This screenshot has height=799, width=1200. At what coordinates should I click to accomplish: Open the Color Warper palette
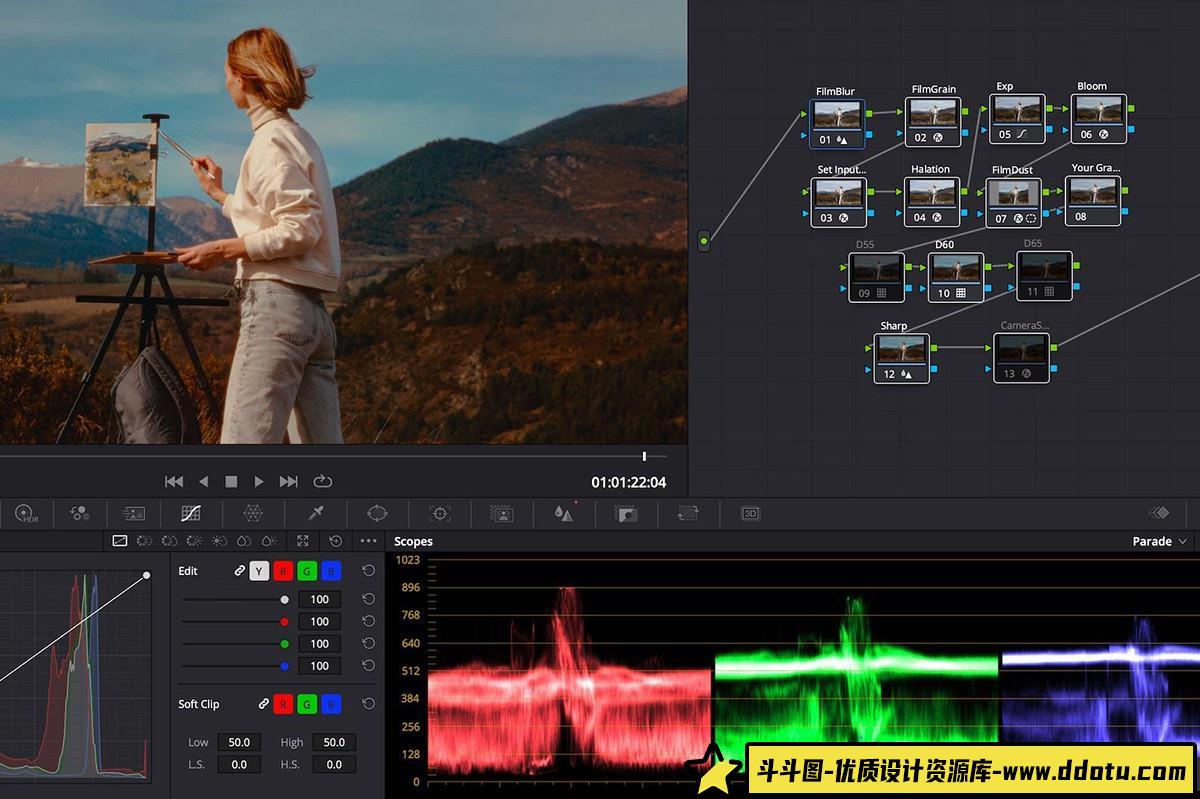253,513
